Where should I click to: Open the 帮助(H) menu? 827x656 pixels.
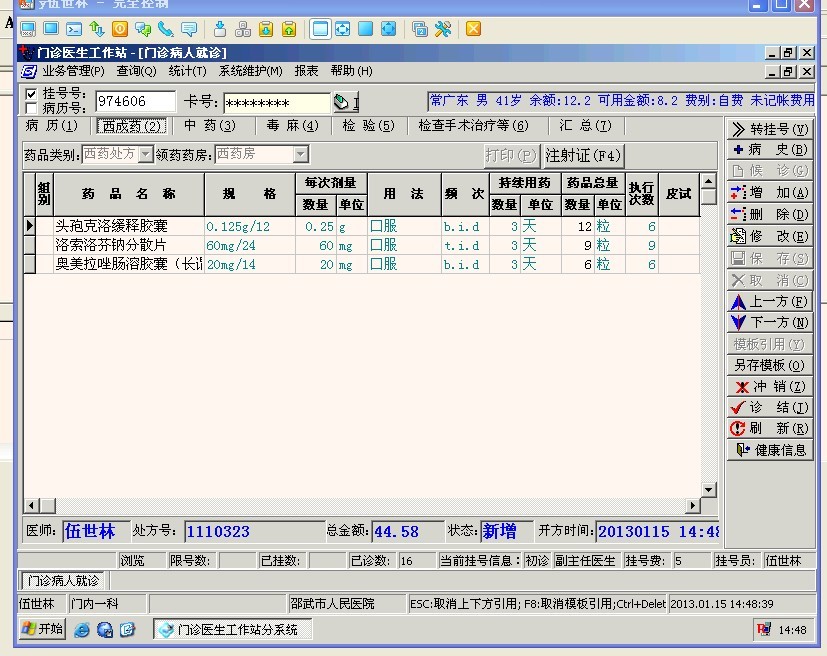pyautogui.click(x=351, y=71)
